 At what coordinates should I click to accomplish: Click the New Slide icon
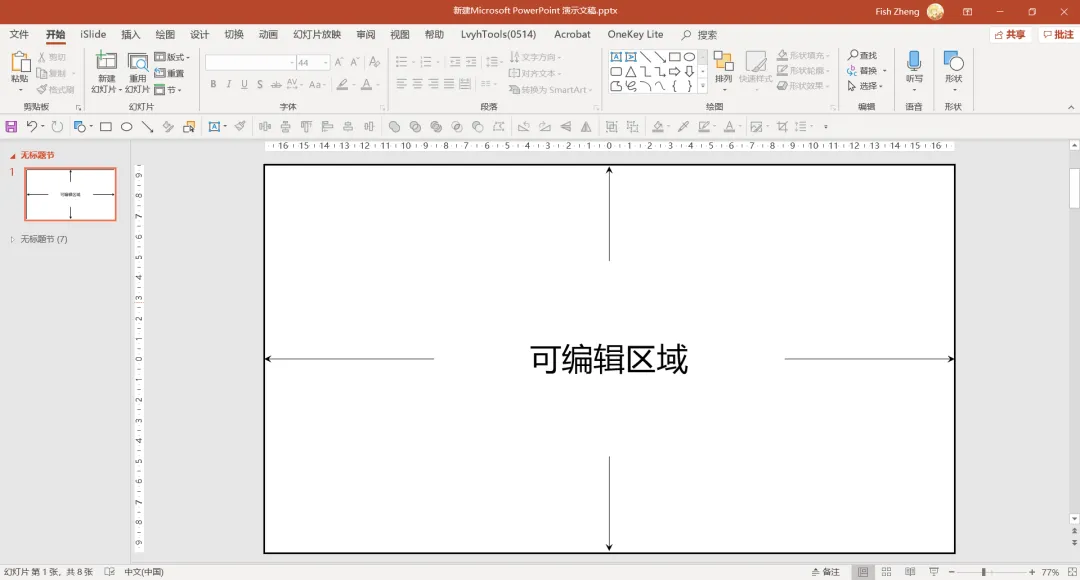[x=106, y=61]
